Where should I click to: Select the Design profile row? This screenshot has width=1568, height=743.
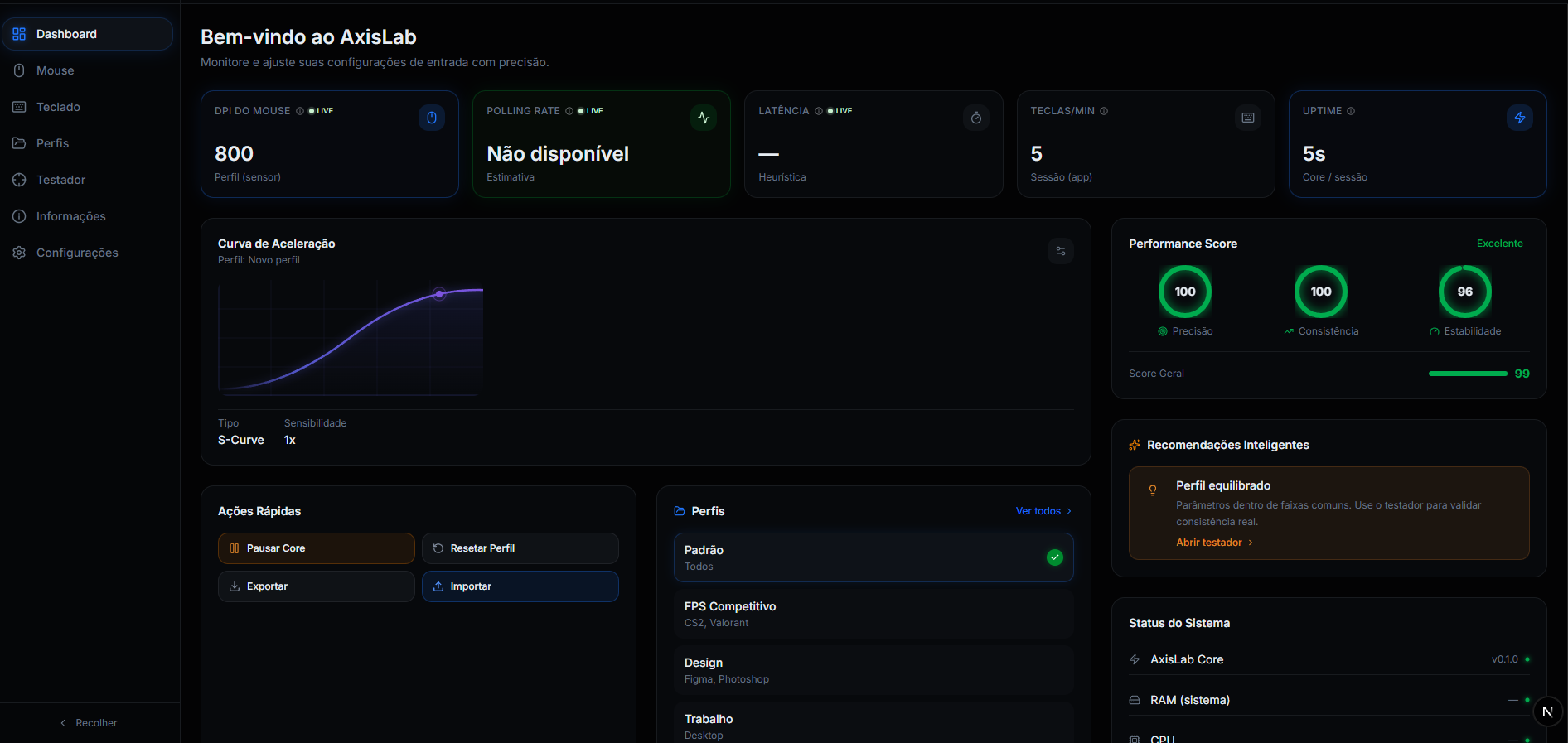click(x=874, y=670)
